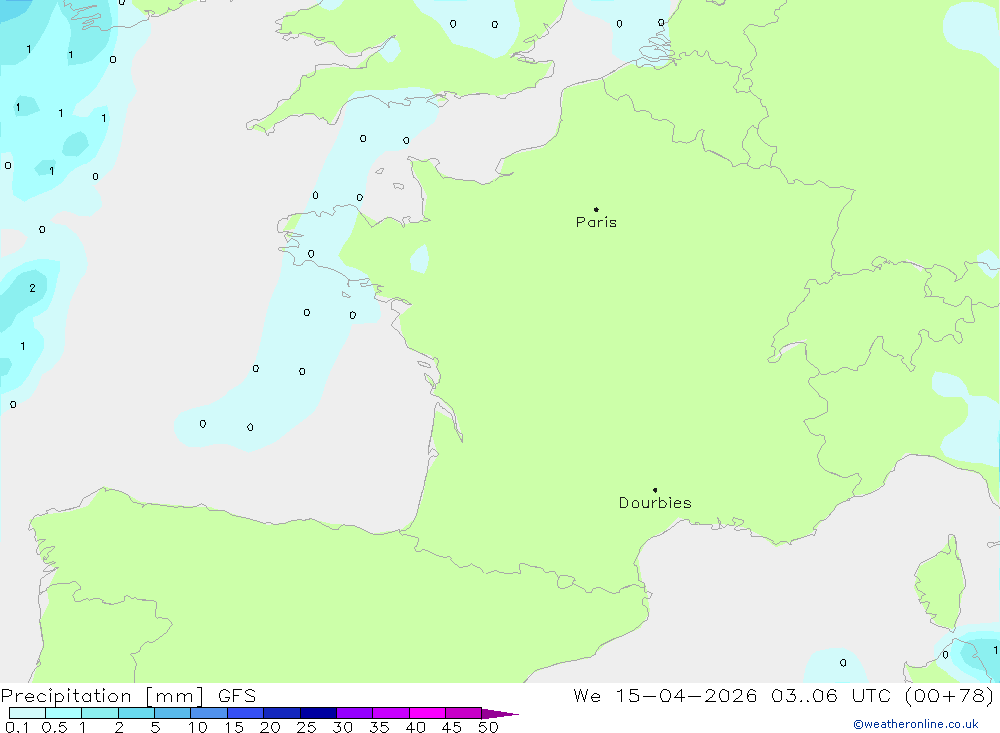Screen dimensions: 1000x733
Task: Click the '(00+78)' forecast offset text
Action: tap(949, 695)
